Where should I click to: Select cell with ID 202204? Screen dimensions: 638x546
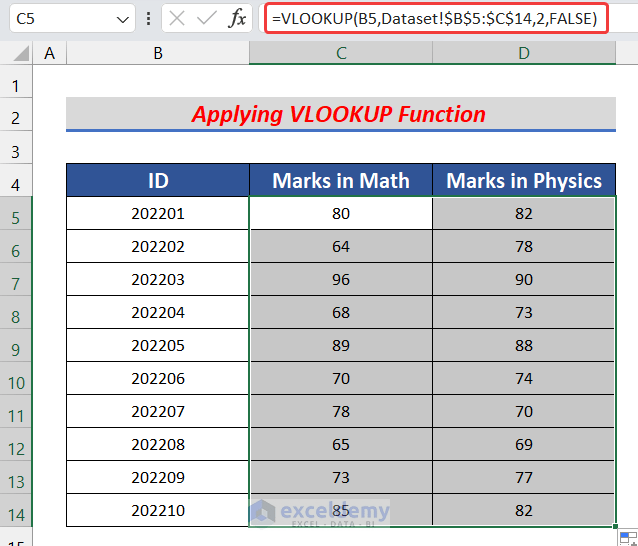(x=158, y=312)
